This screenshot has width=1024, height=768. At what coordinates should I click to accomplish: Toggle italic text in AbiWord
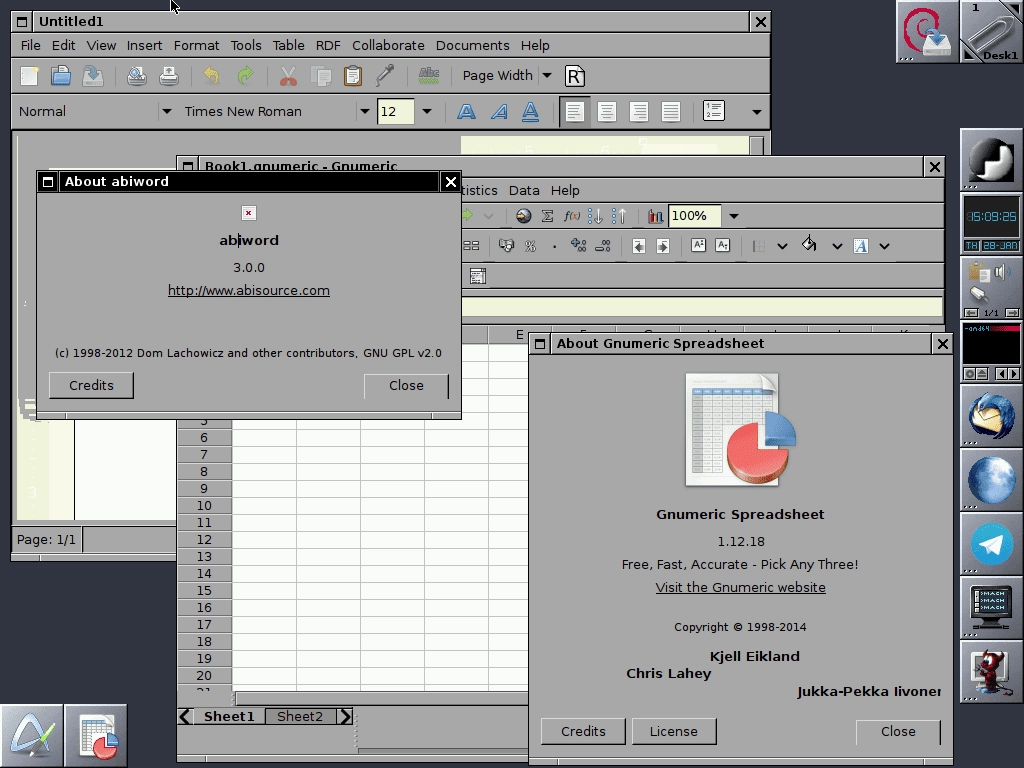[499, 112]
